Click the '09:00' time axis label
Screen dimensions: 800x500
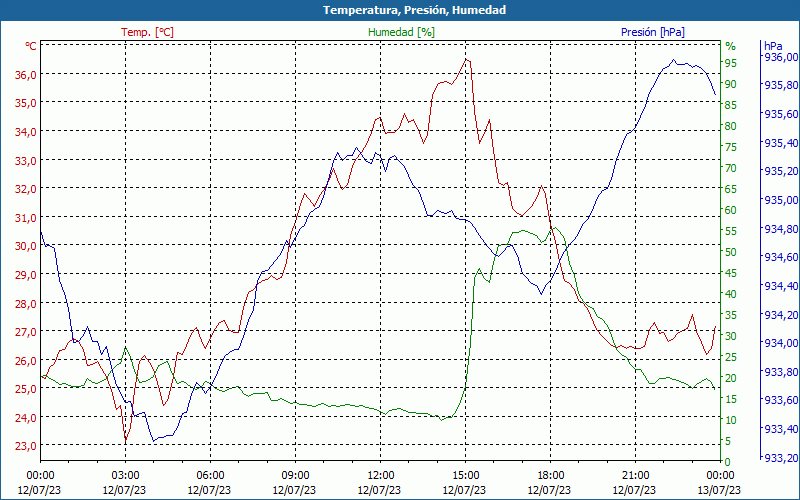(295, 476)
